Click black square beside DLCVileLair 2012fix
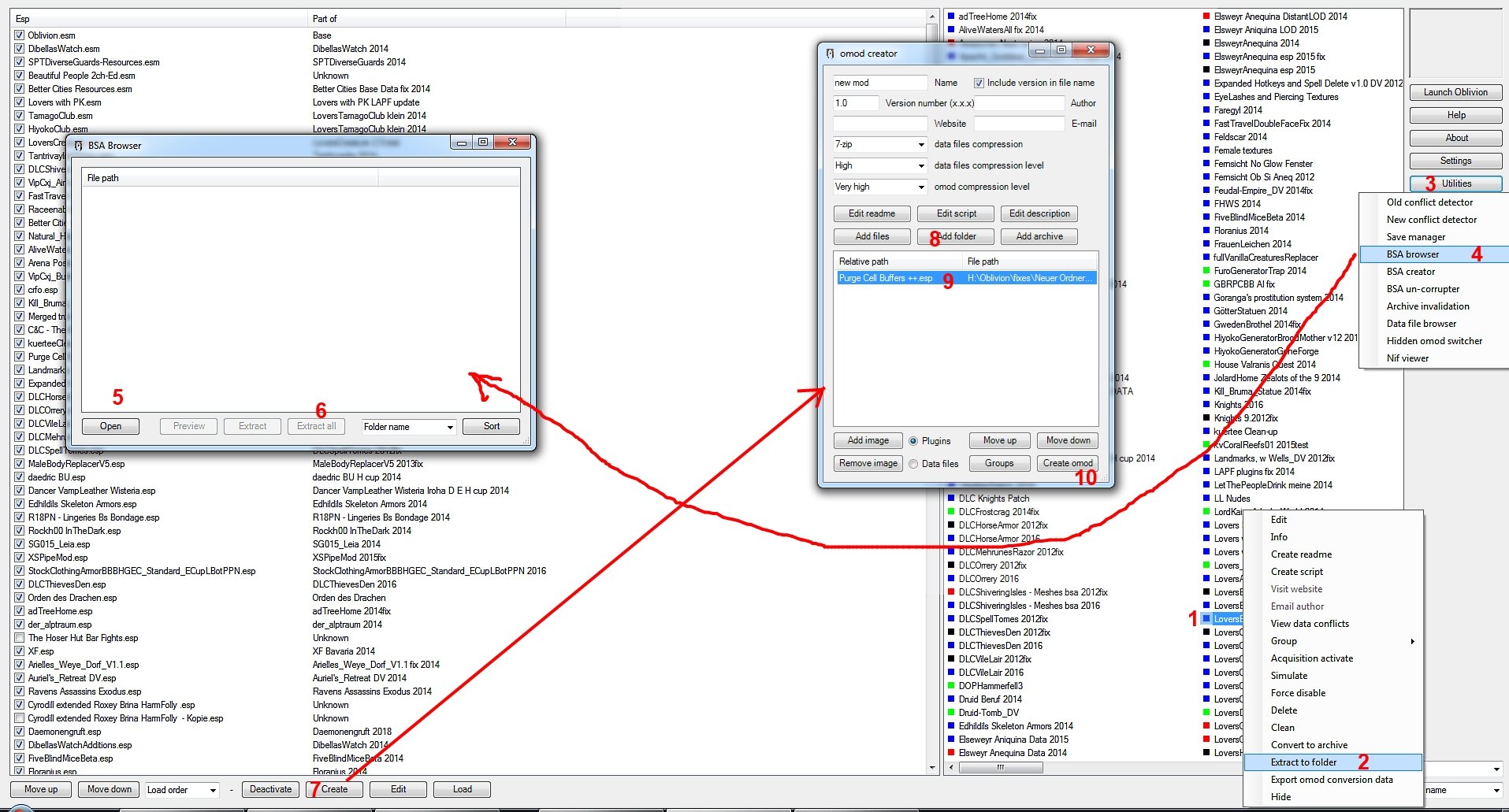 click(951, 659)
